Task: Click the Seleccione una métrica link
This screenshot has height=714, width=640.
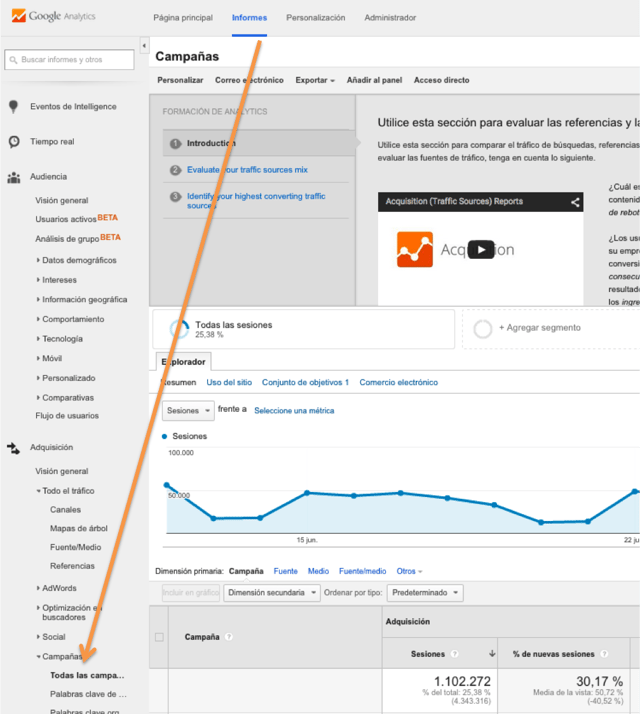Action: point(294,410)
